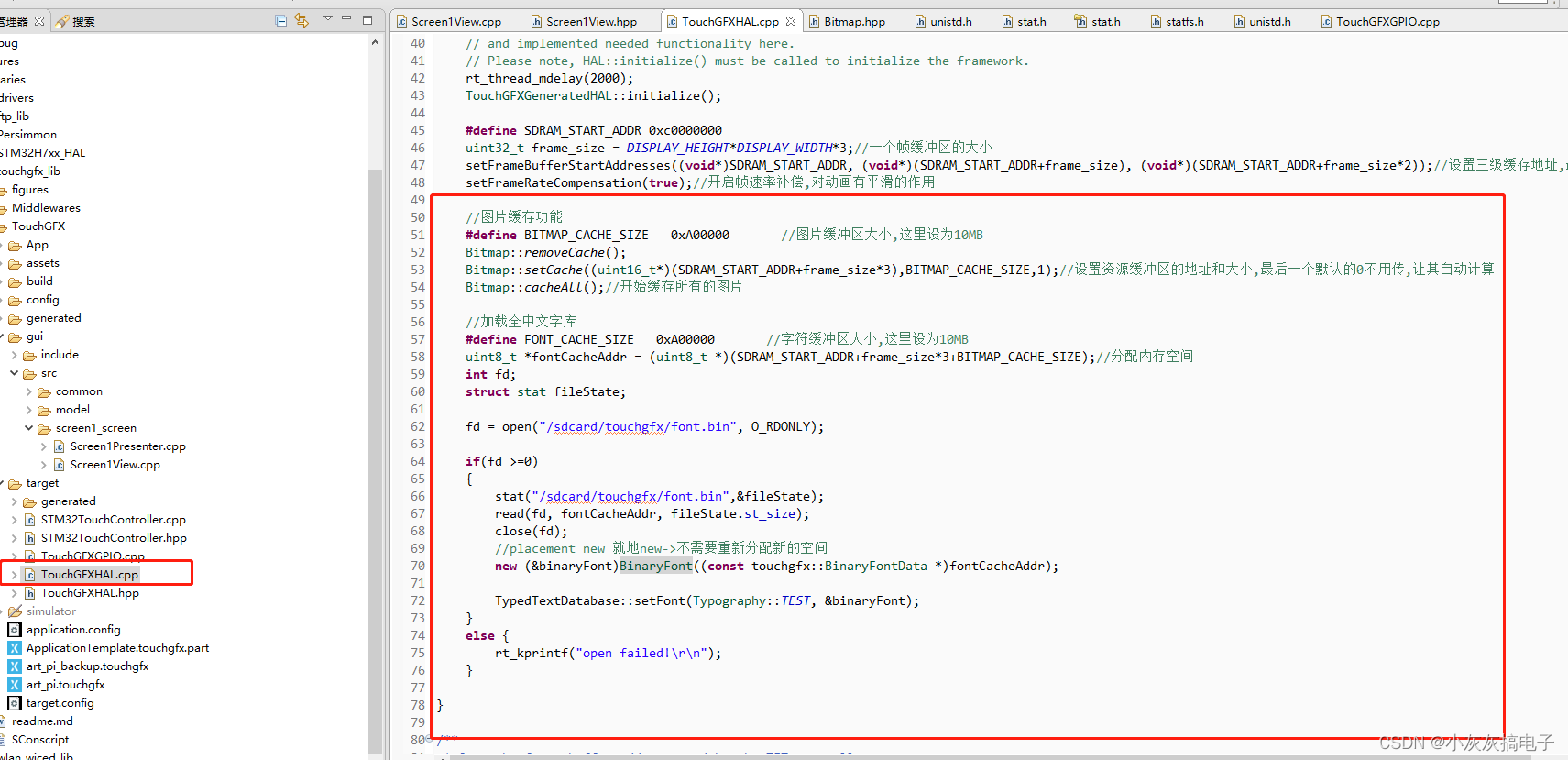Click the ApplicationTemplate.touchgfx.part file icon
Viewport: 1568px width, 760px height.
(15, 648)
